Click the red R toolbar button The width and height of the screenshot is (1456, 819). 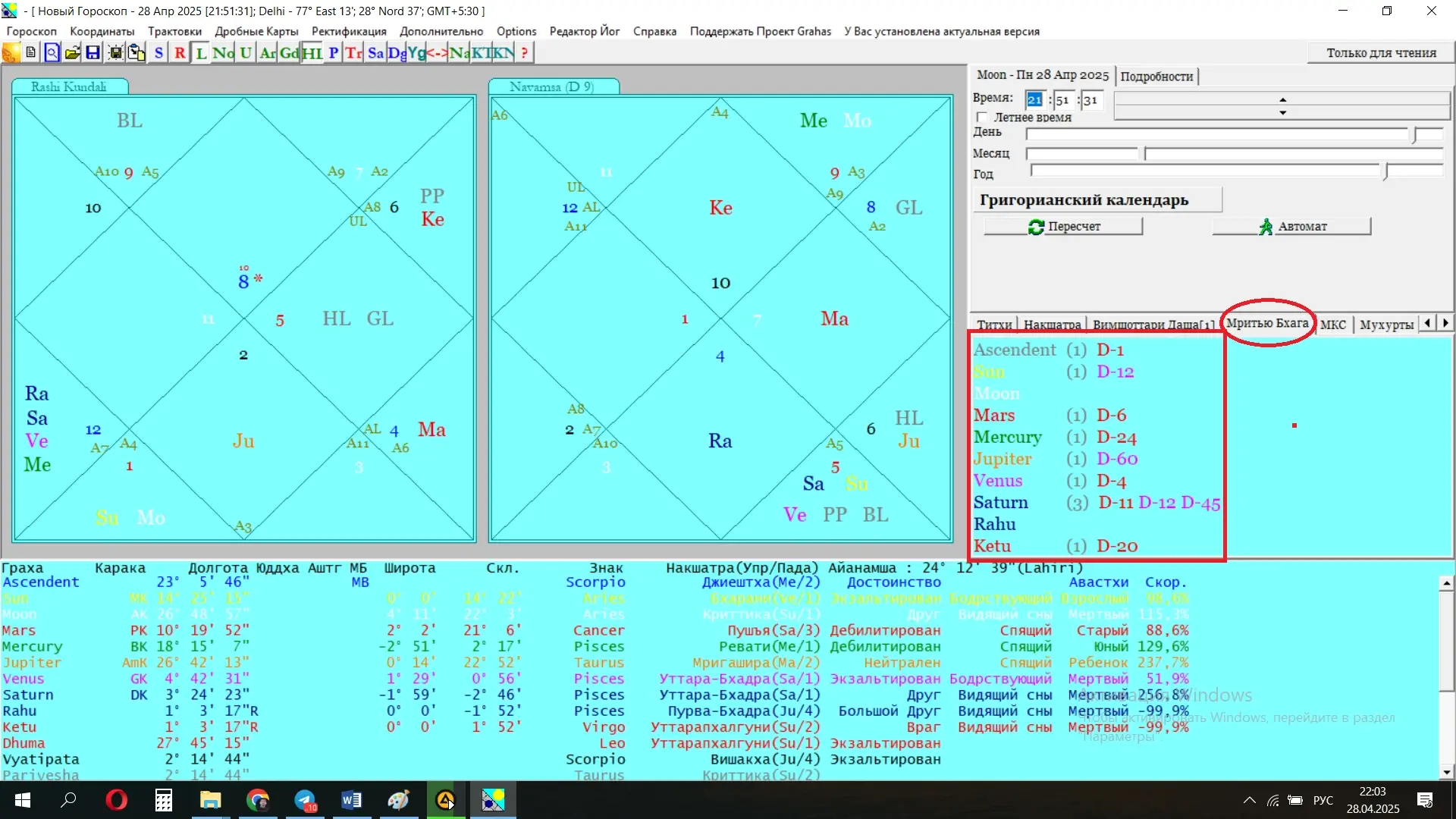[x=180, y=52]
